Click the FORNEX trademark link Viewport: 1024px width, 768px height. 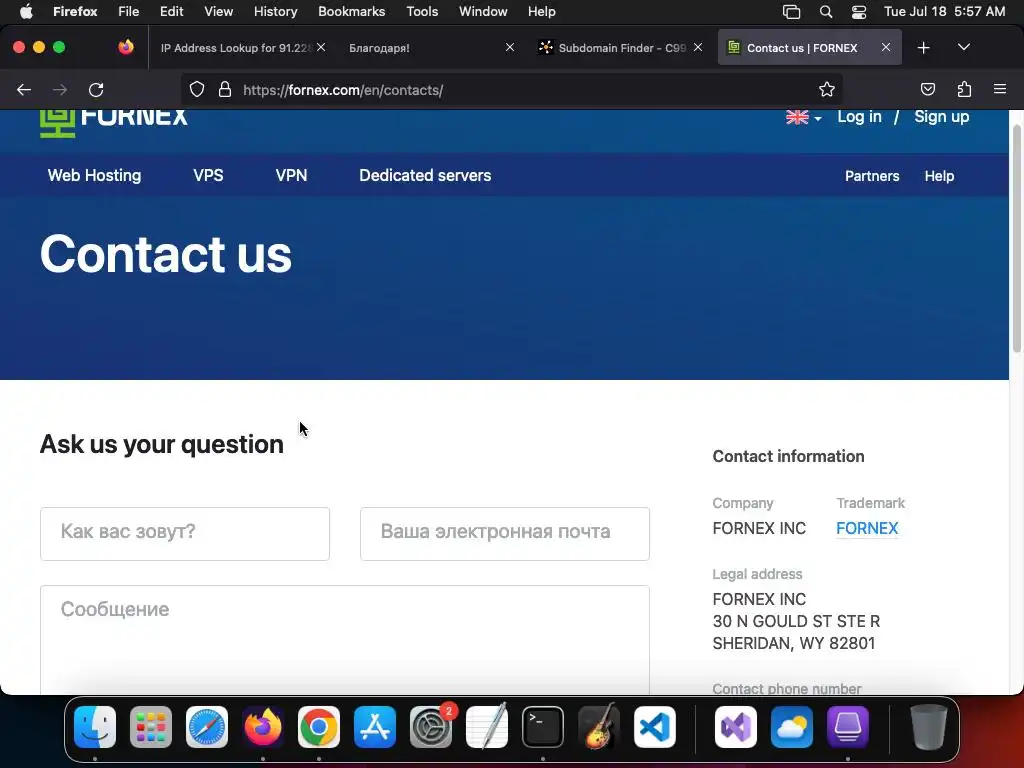pos(867,528)
